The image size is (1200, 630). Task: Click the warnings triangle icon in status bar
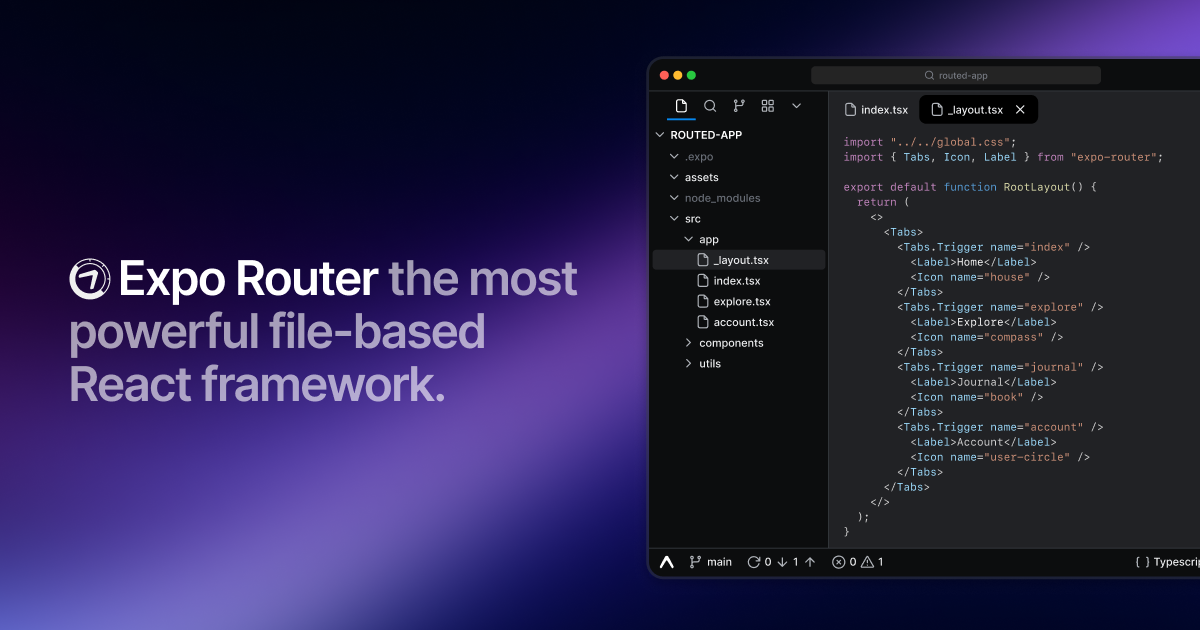[x=867, y=562]
